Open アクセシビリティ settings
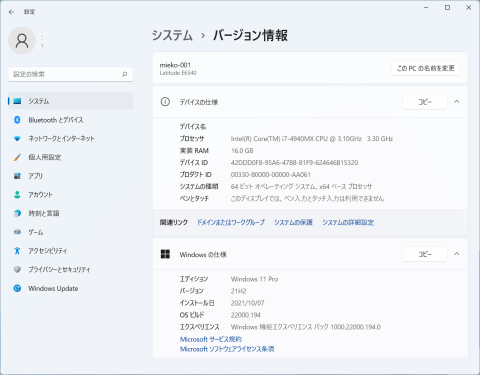 pos(70,250)
